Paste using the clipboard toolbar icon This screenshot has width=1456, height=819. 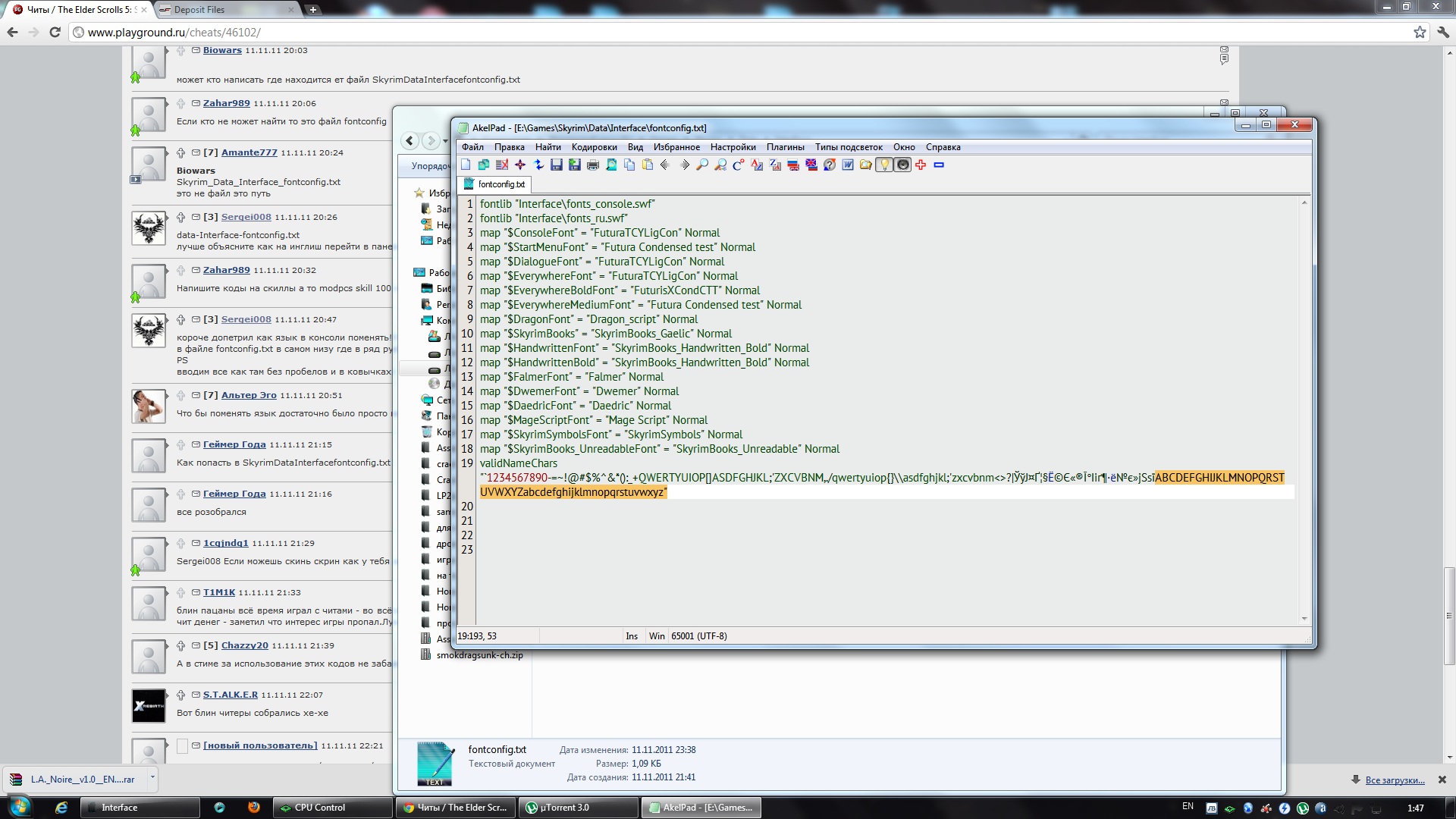point(648,165)
